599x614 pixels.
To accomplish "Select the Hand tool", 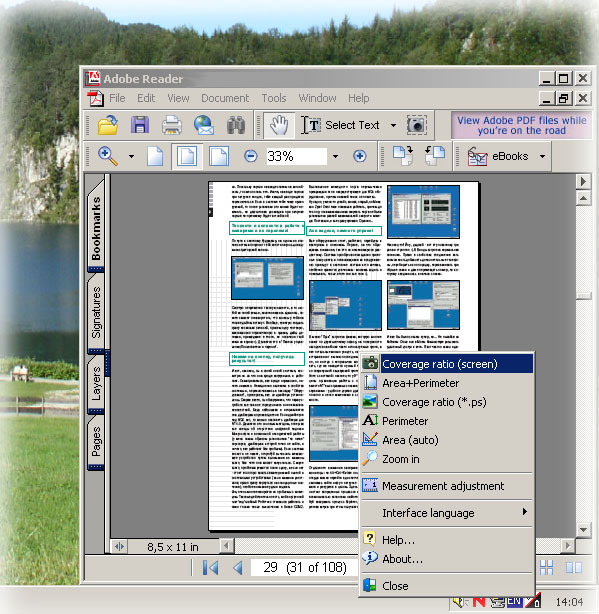I will point(279,125).
